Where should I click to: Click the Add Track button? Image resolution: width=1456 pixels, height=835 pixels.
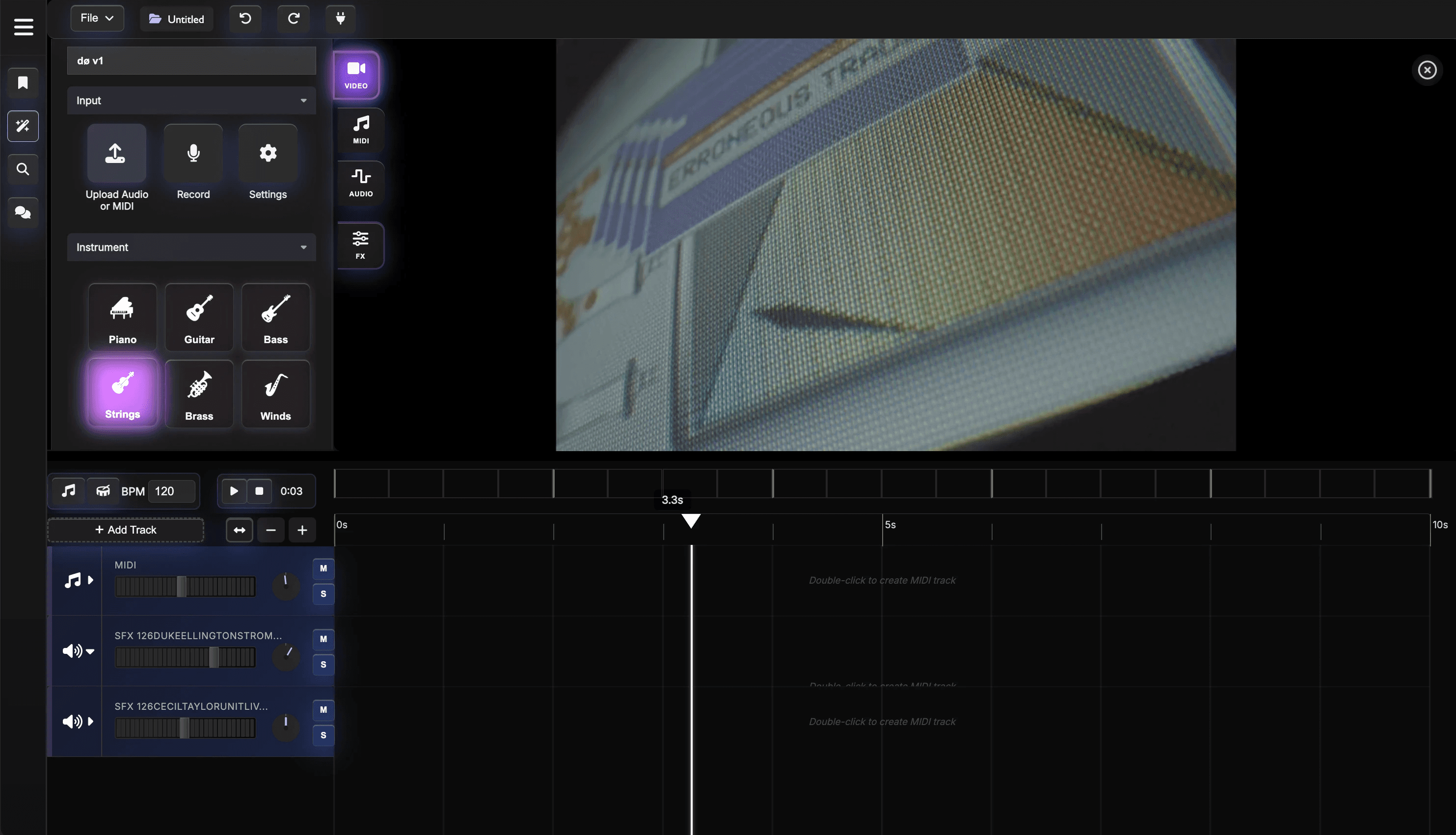[126, 530]
